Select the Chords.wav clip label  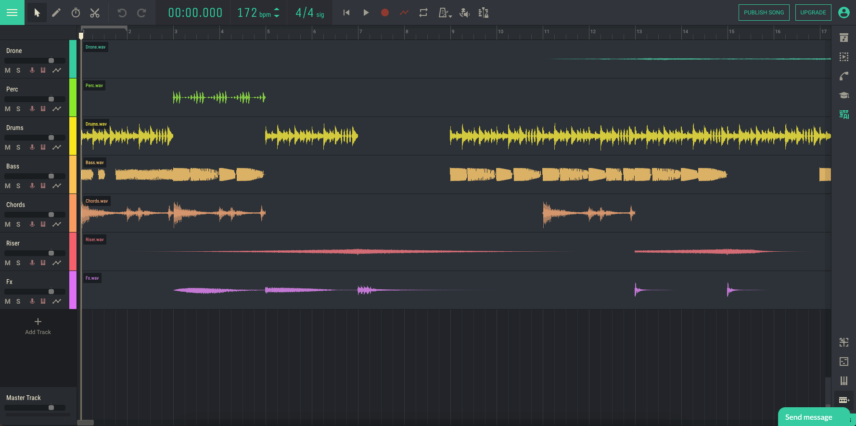[x=97, y=201]
